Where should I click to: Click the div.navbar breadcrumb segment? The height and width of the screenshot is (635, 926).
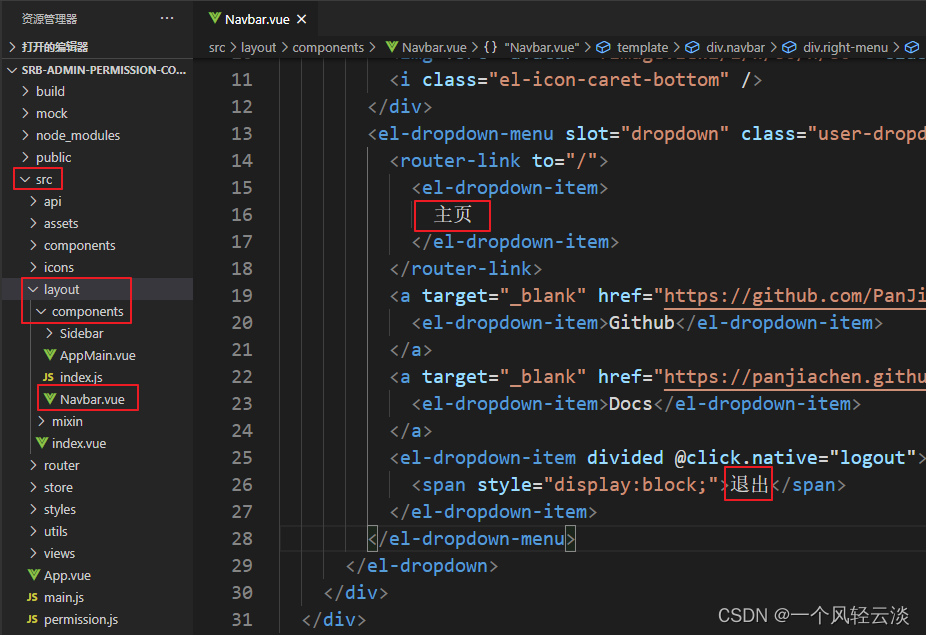tap(735, 47)
